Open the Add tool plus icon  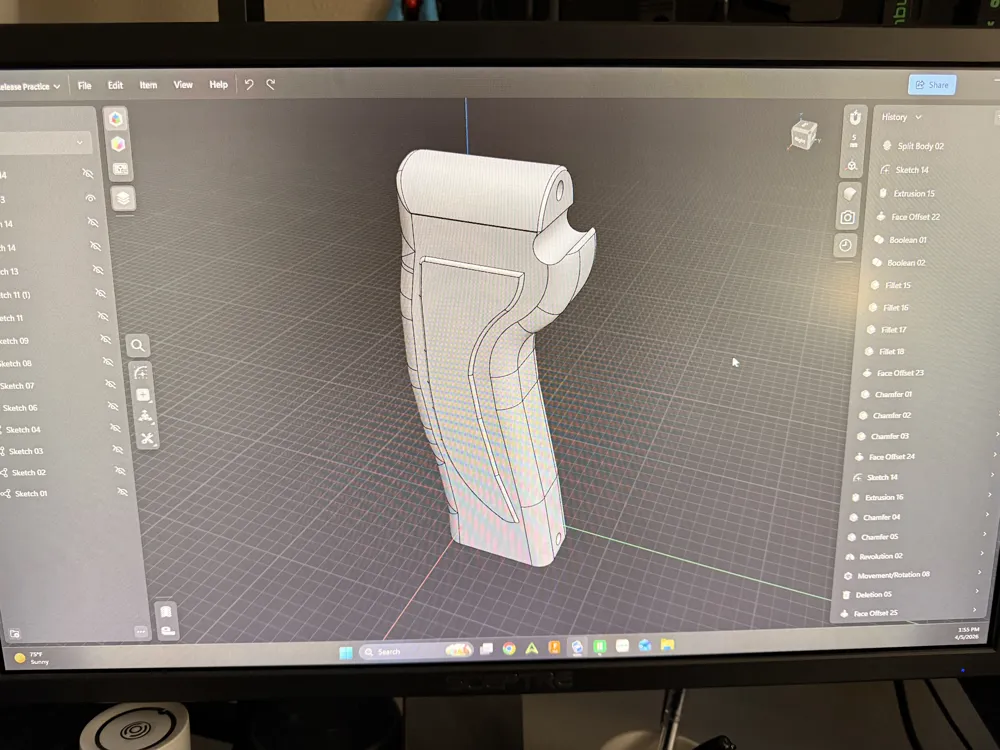coord(143,395)
